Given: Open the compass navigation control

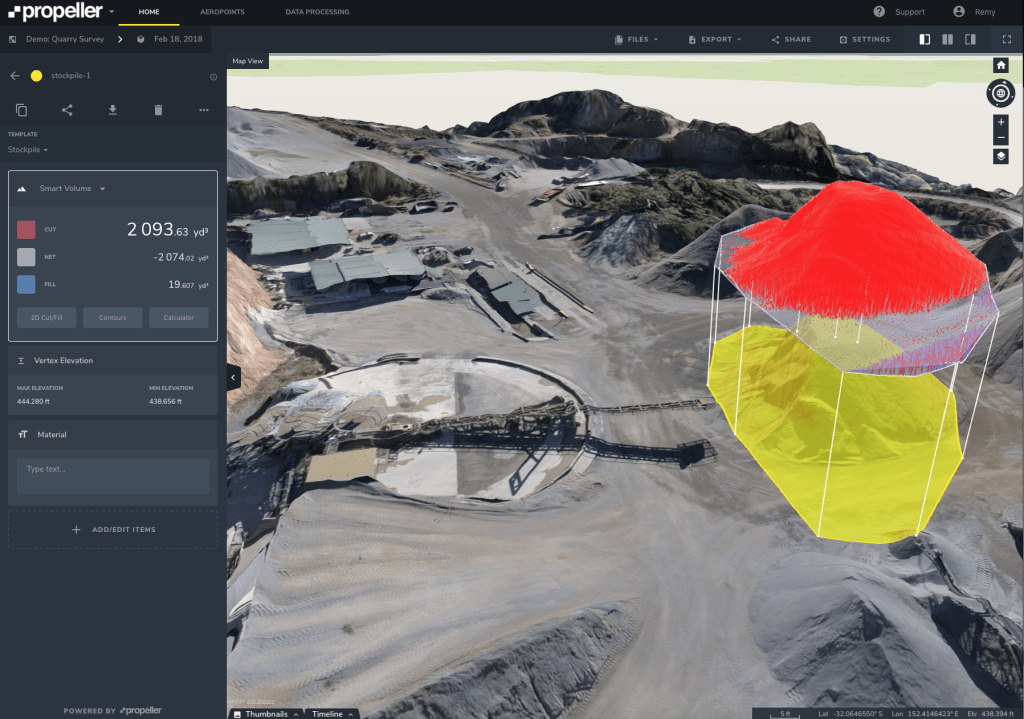Looking at the screenshot, I should tap(999, 93).
